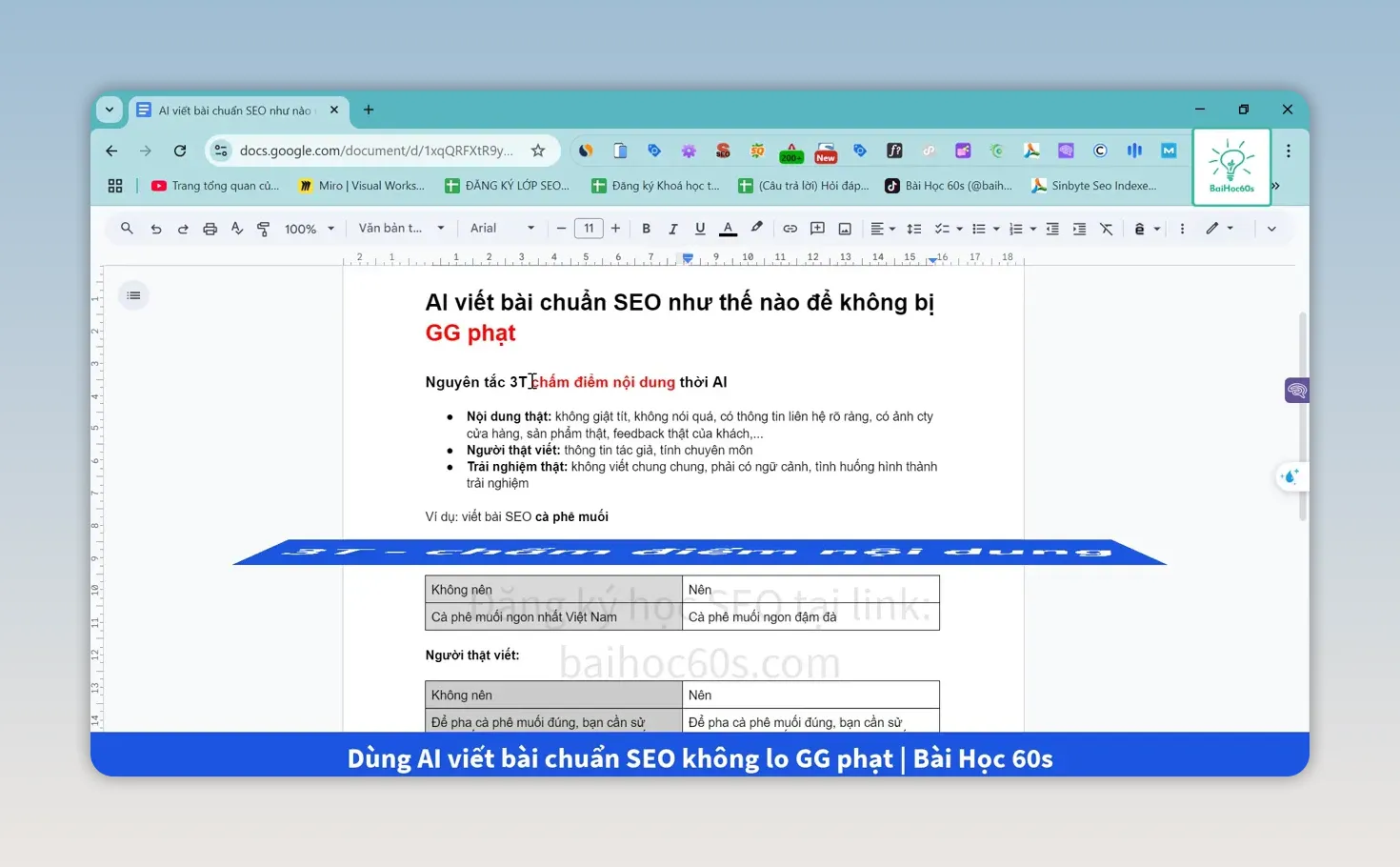Screen dimensions: 1400x867
Task: Add a comment using the toolbar icon
Action: coord(817,229)
